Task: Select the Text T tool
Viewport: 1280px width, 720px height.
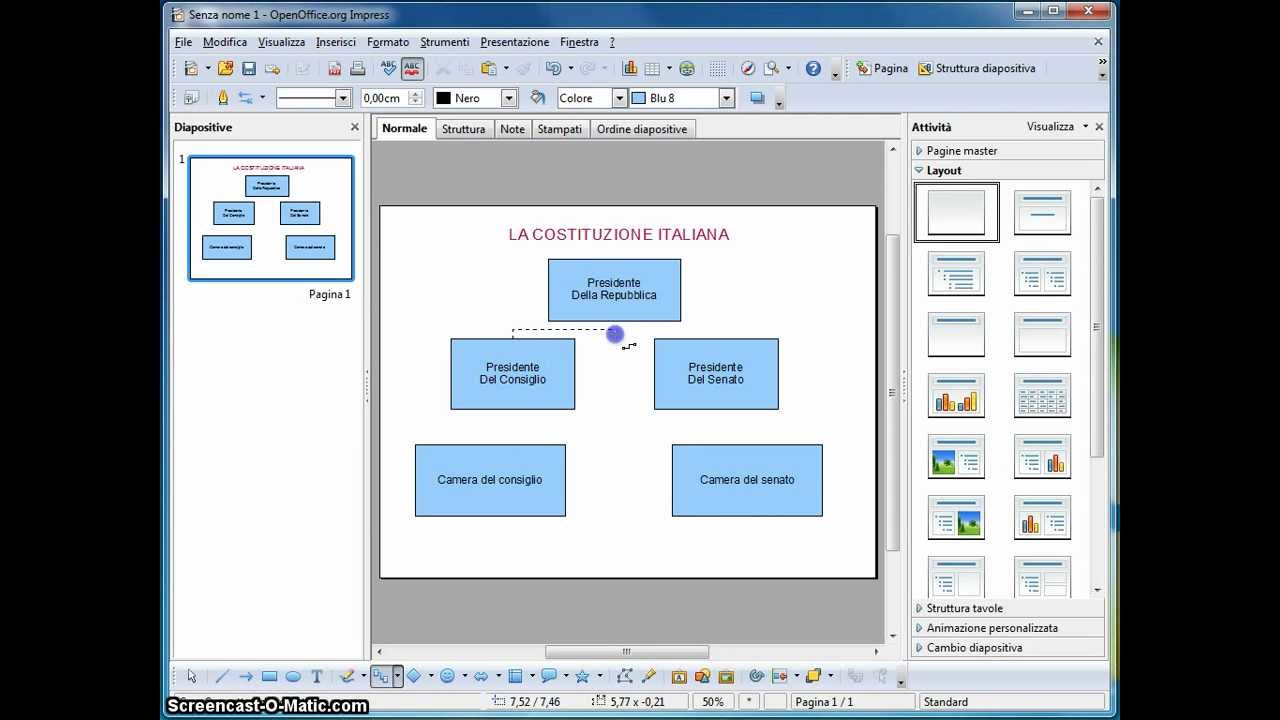Action: pyautogui.click(x=317, y=676)
